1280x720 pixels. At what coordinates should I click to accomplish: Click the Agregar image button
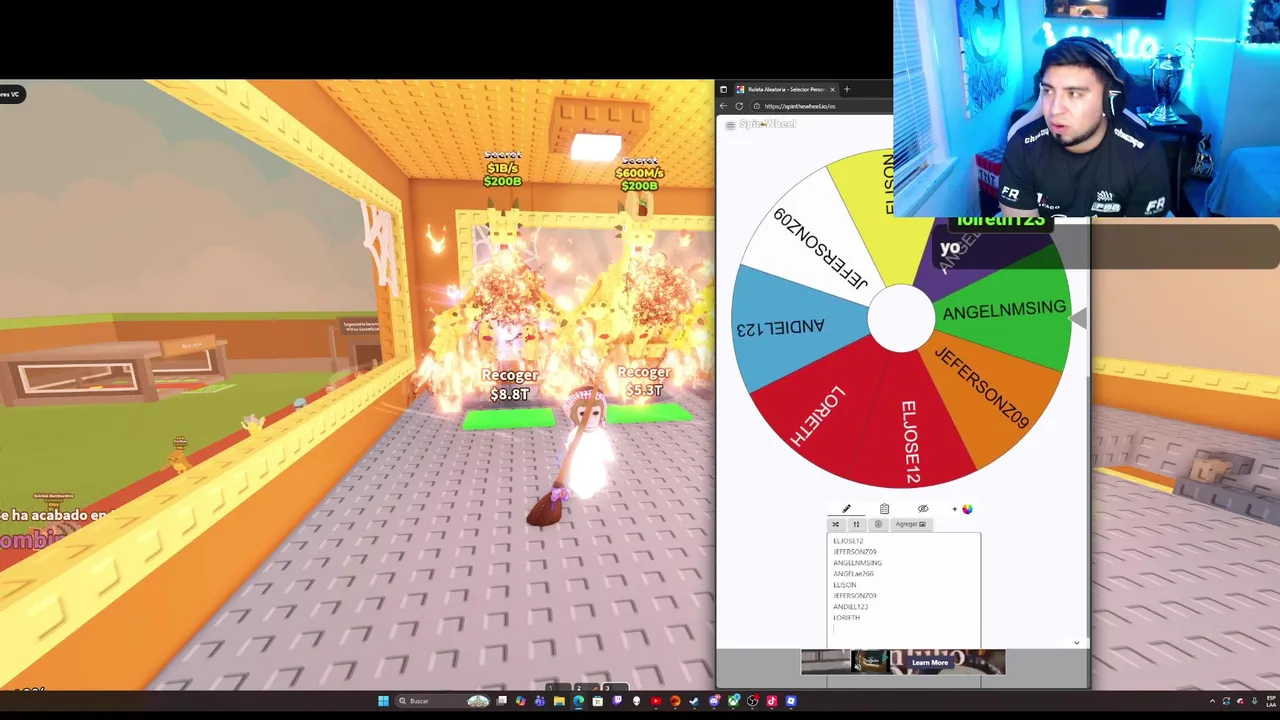pyautogui.click(x=910, y=524)
